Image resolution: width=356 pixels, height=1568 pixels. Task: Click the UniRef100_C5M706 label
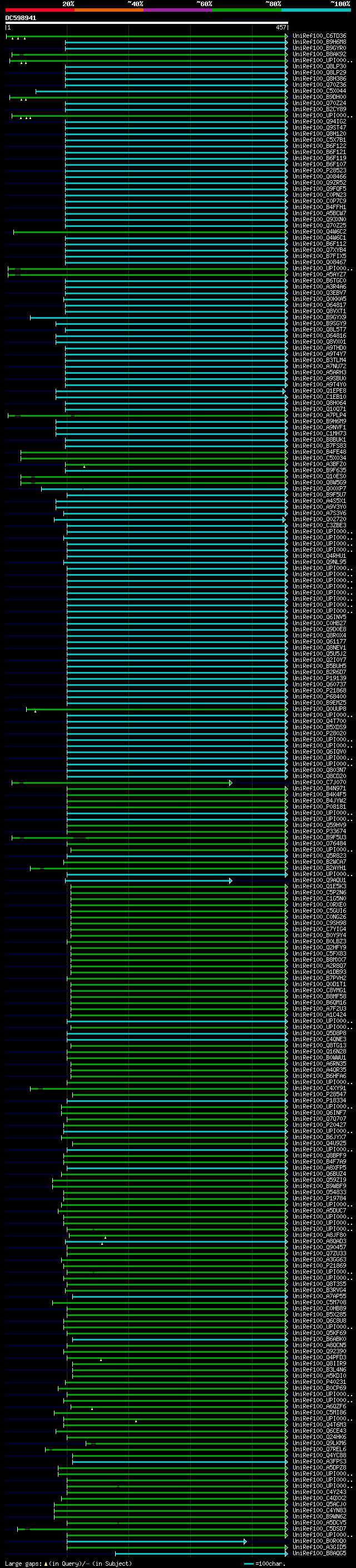coord(319,1303)
